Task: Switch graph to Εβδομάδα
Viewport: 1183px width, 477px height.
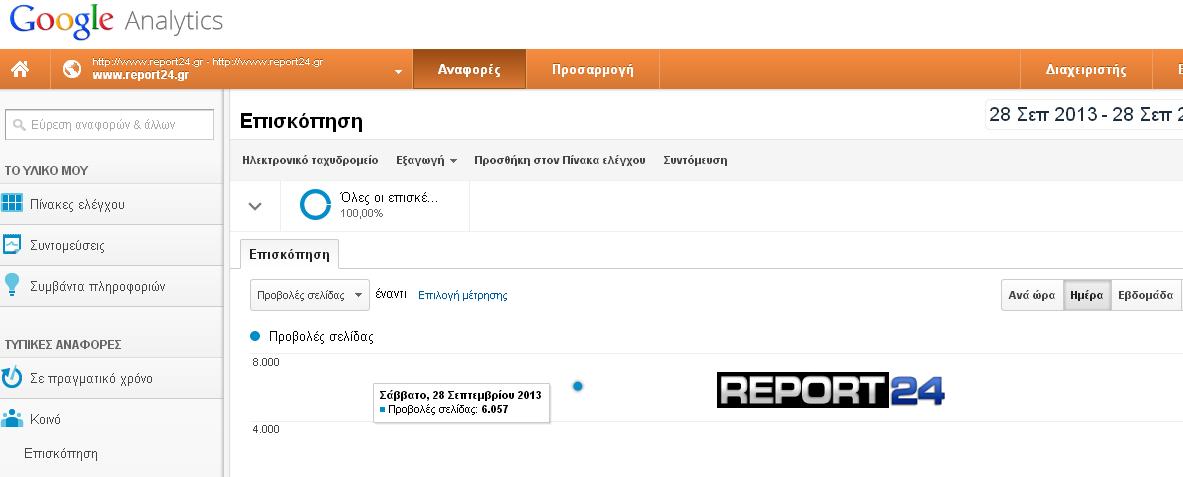Action: tap(1145, 295)
